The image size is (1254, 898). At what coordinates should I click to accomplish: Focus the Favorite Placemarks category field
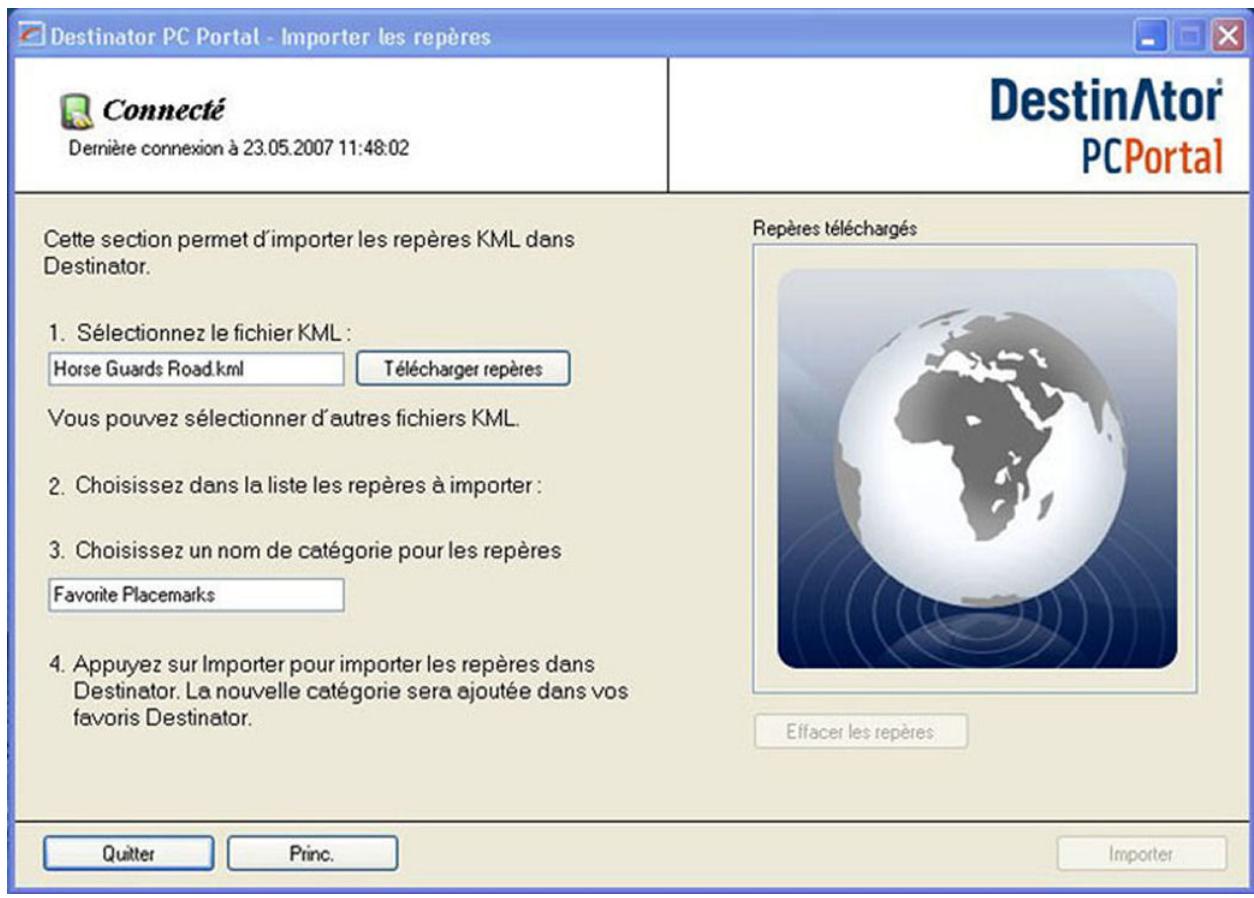point(196,594)
